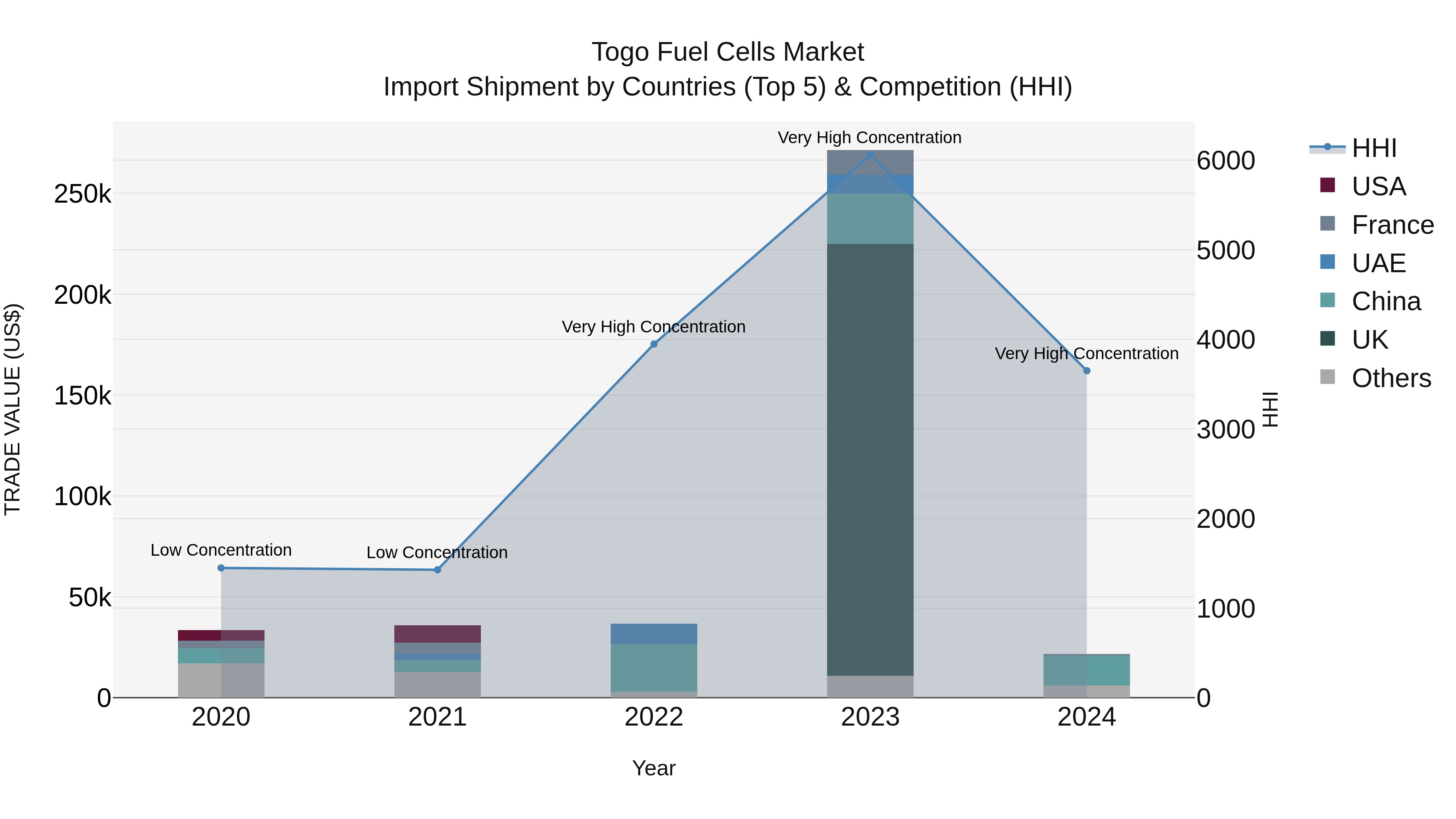
Task: Click the 2020 x-axis tick label
Action: tap(221, 717)
